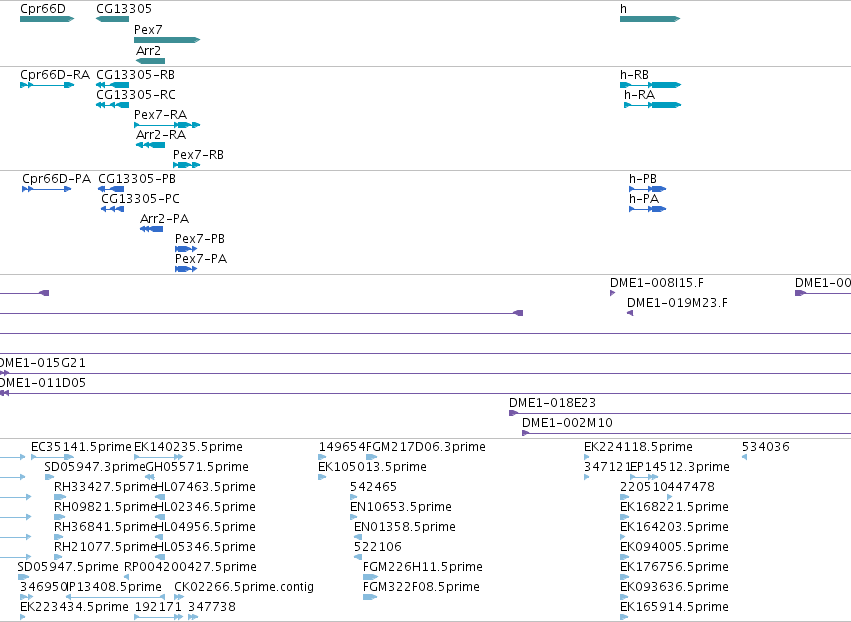
Task: Select the RH09821.5prime EST label
Action: [105, 507]
